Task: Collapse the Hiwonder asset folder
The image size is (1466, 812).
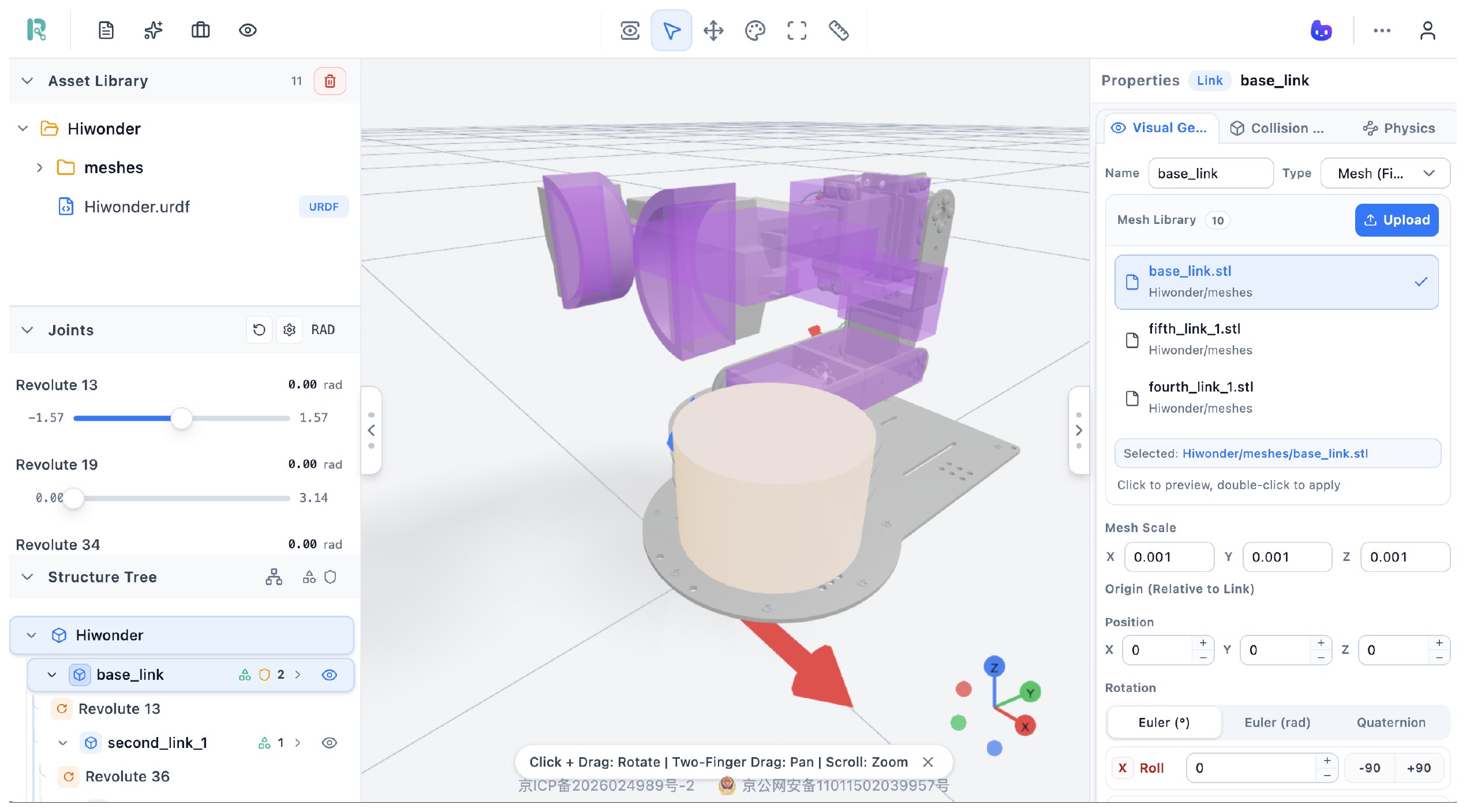Action: [23, 128]
